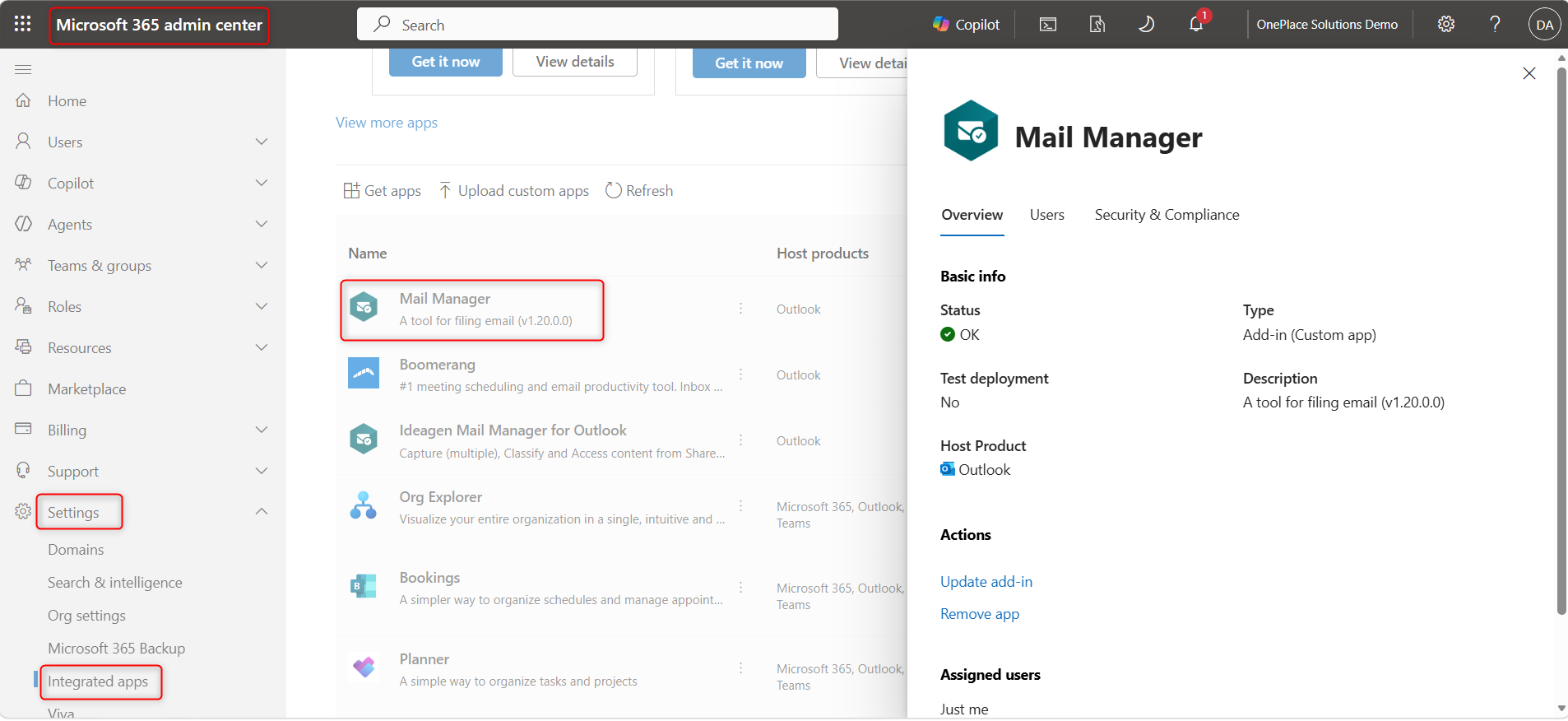Open more options for Org Explorer row

click(740, 506)
